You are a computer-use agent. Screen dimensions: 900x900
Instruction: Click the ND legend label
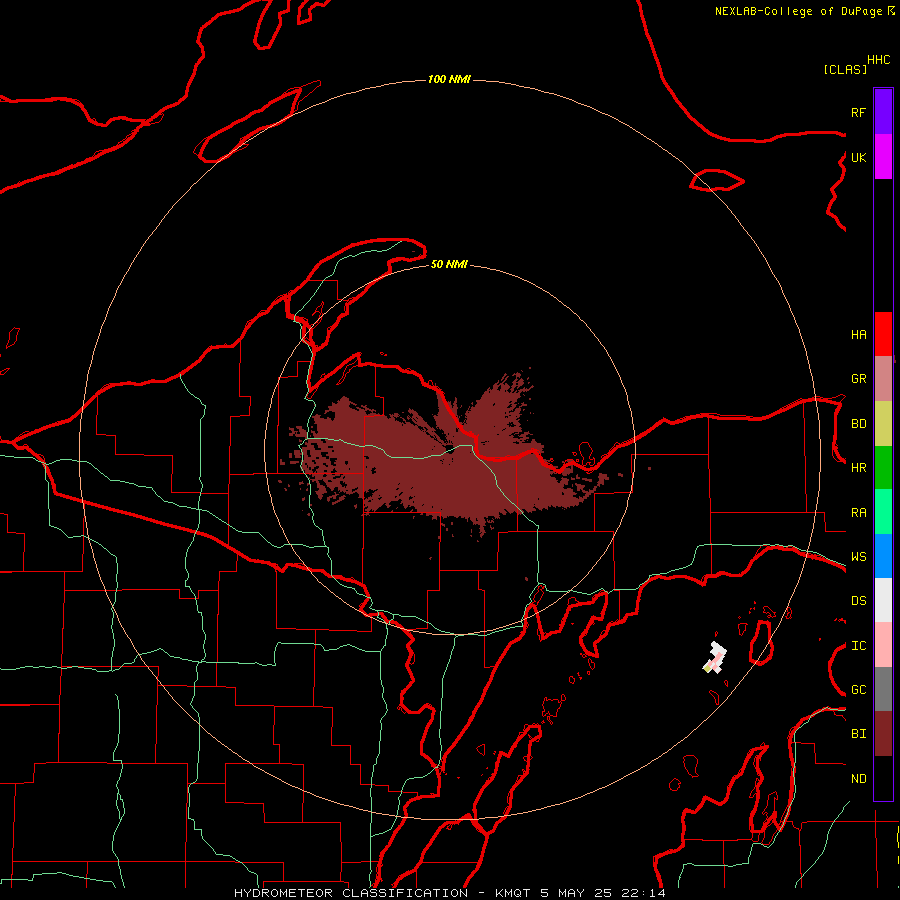(x=858, y=779)
